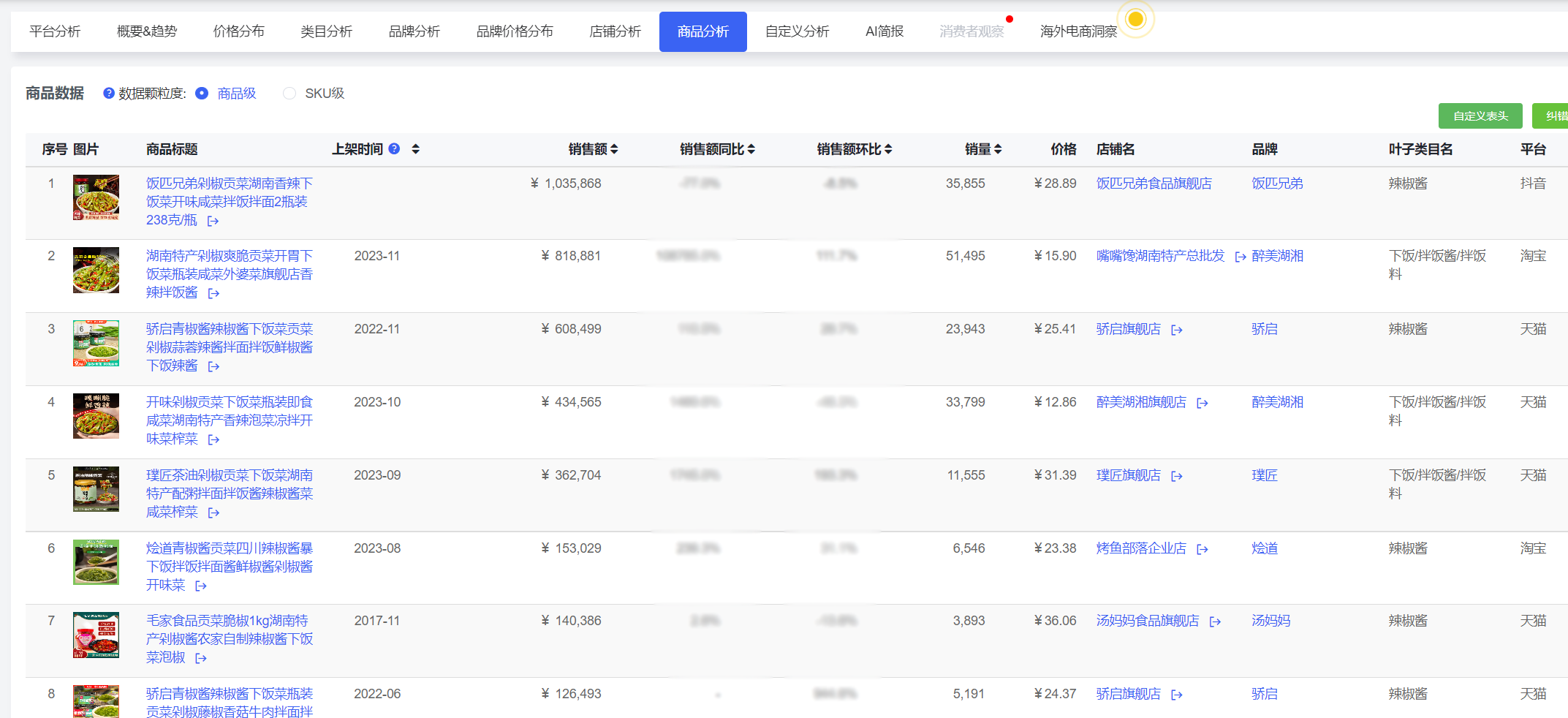Screen dimensions: 1568x718
Task: Open 饭匹兄弟食品旗舰店 store link
Action: click(1154, 184)
